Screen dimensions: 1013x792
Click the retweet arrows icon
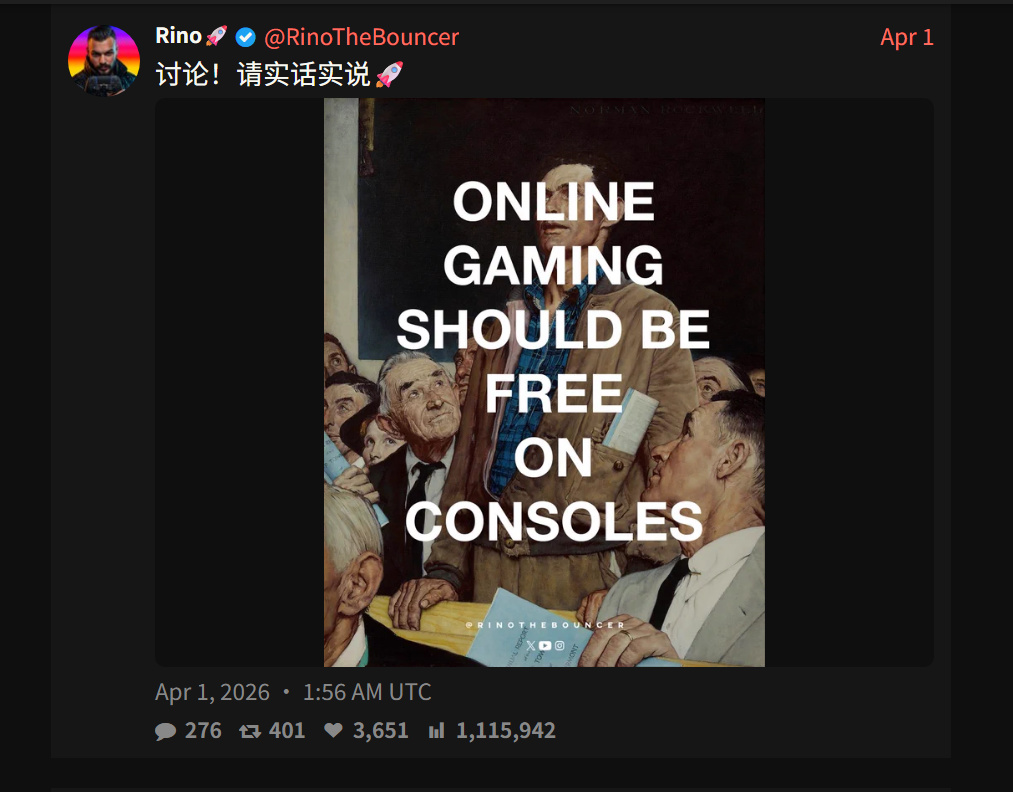coord(250,731)
